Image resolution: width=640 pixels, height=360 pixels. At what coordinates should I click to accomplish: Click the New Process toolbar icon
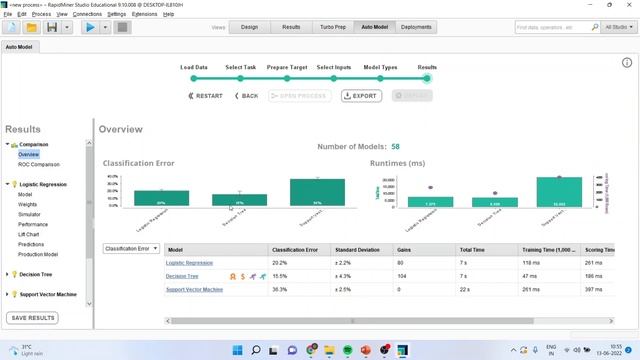[x=12, y=27]
